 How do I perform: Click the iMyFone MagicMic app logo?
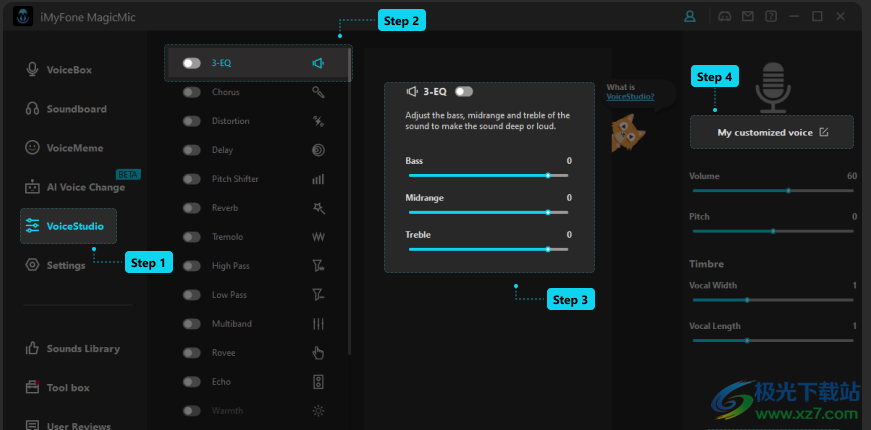23,17
